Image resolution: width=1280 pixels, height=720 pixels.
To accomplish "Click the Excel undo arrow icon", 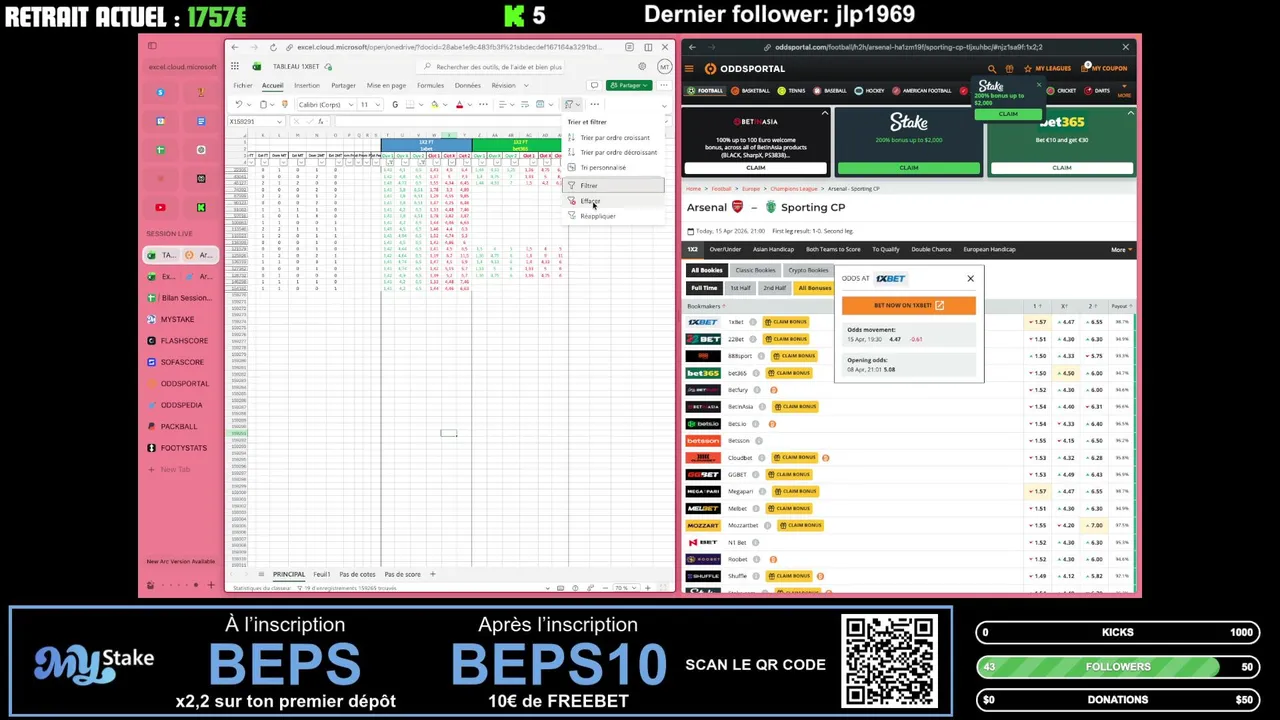I will pyautogui.click(x=238, y=104).
